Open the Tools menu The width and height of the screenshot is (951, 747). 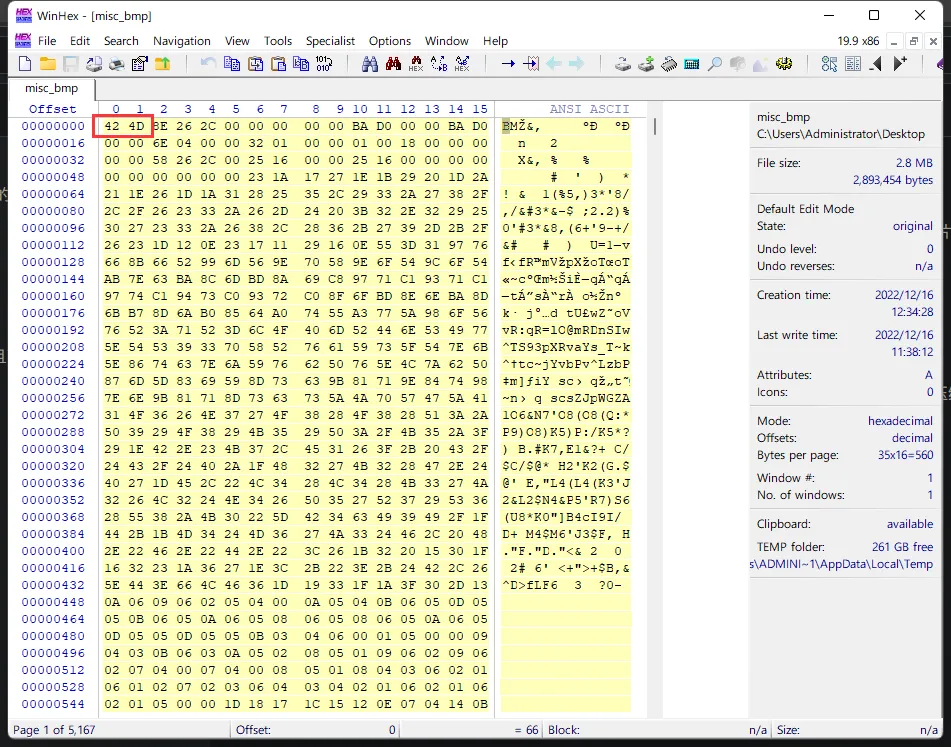point(278,41)
